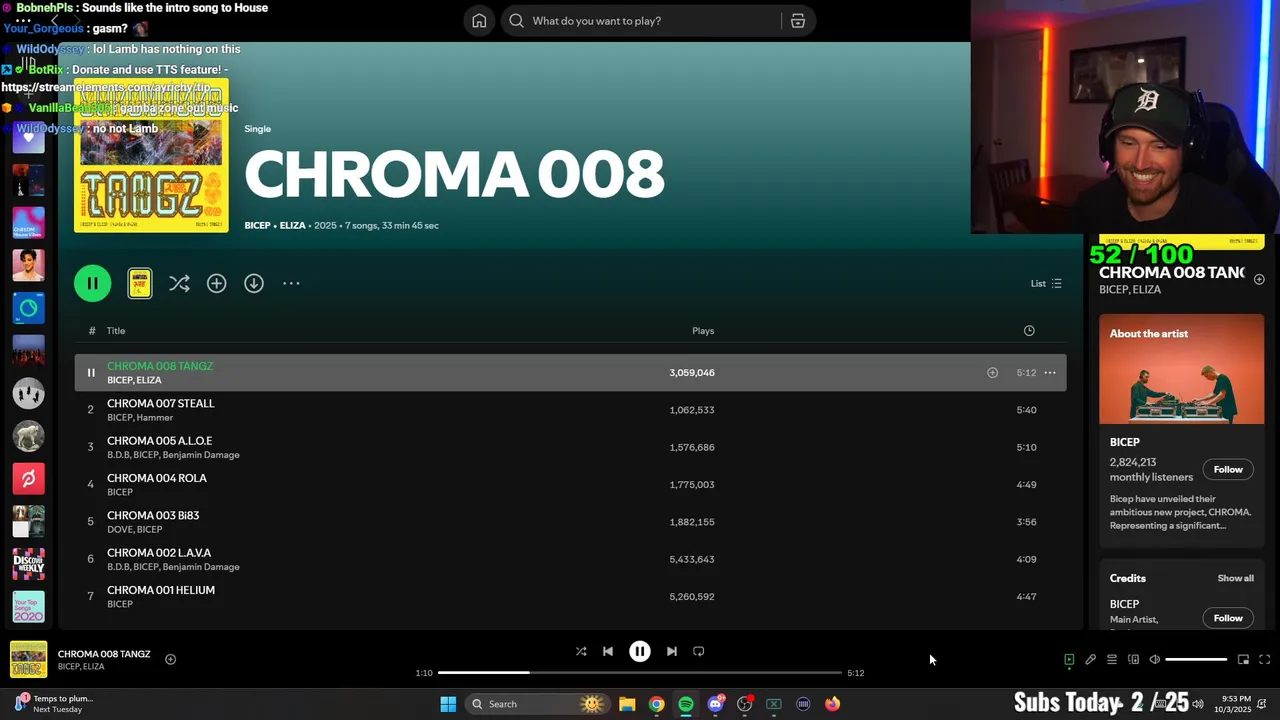The width and height of the screenshot is (1280, 720).
Task: Focus the 'What do you want to play?' field
Action: point(640,21)
